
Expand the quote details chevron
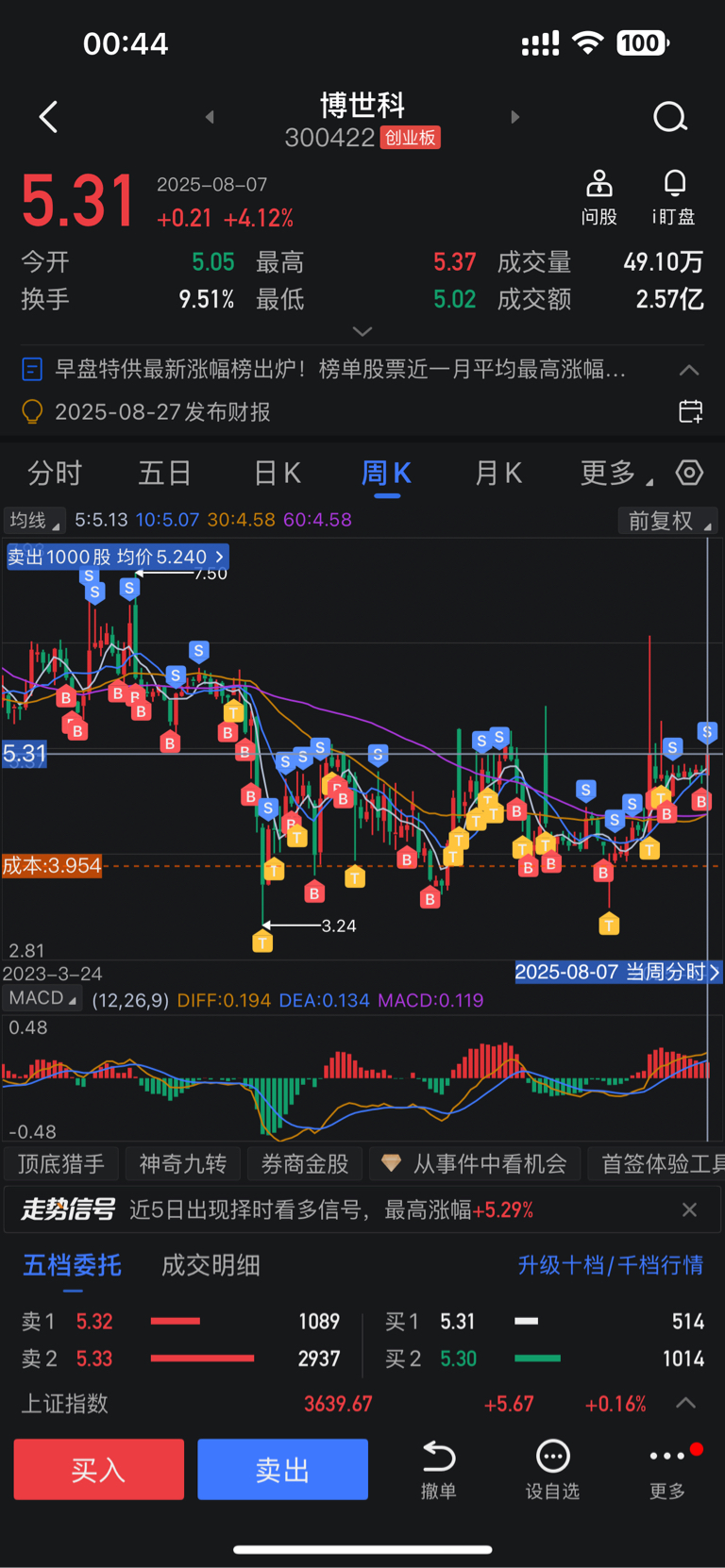point(362,331)
